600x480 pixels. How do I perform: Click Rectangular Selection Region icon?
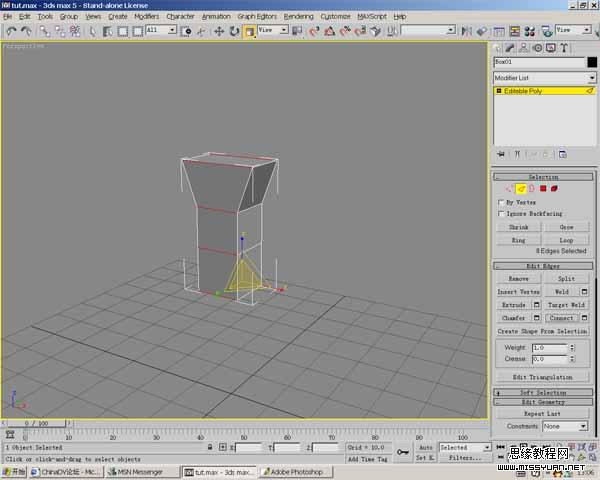(123, 31)
